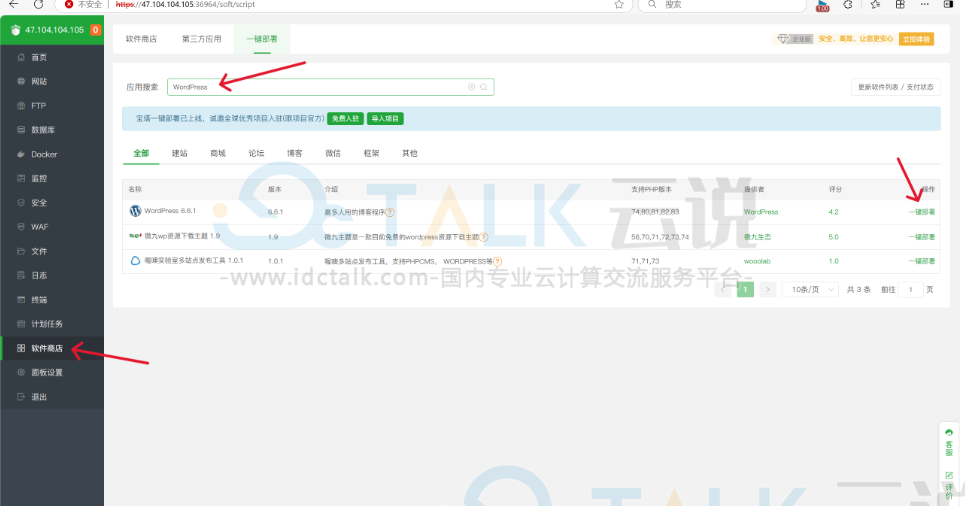Open 评价 feedback widget
Image resolution: width=965 pixels, height=506 pixels.
tap(948, 486)
